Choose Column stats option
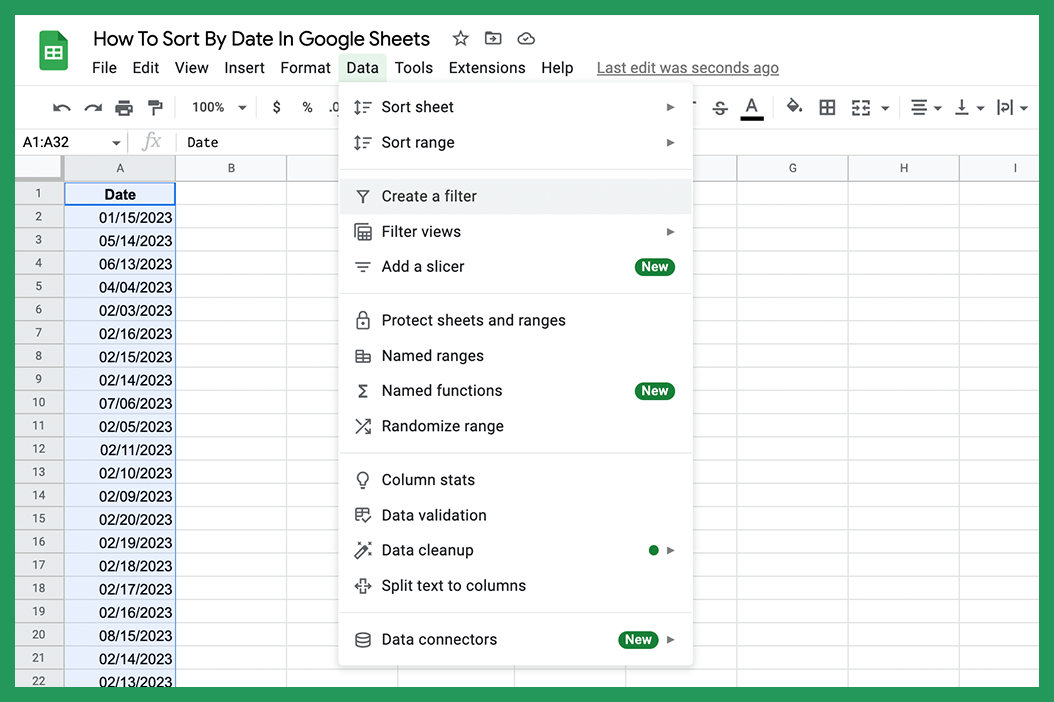 tap(516, 480)
